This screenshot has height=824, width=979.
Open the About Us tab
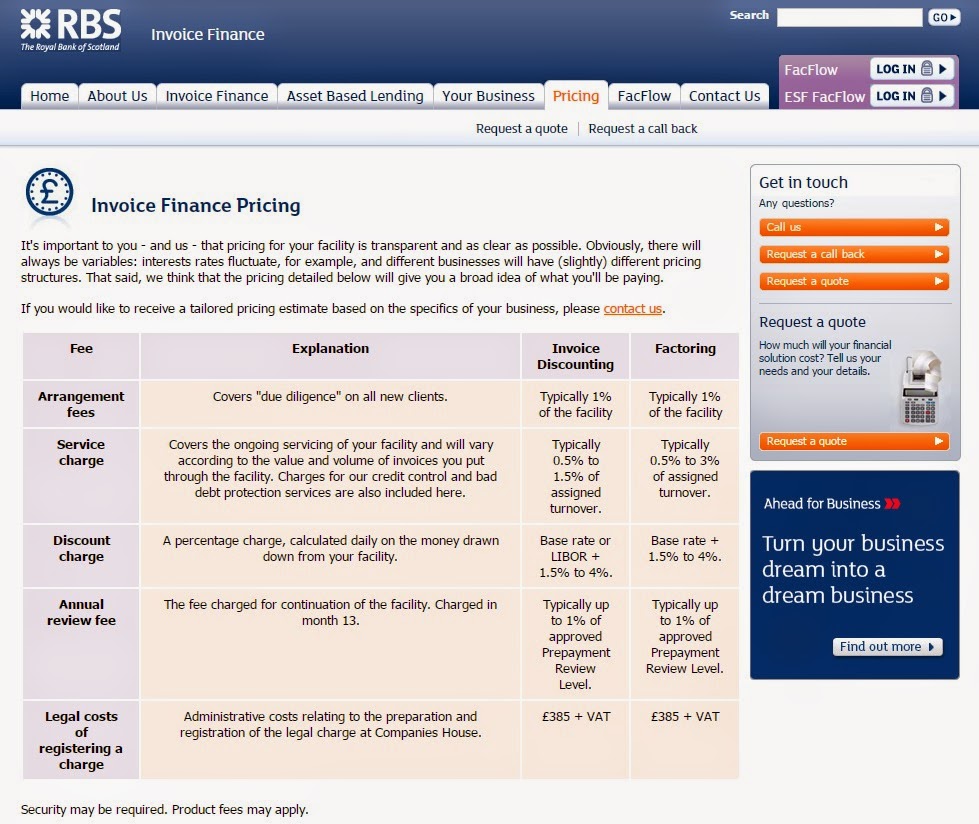pyautogui.click(x=117, y=96)
